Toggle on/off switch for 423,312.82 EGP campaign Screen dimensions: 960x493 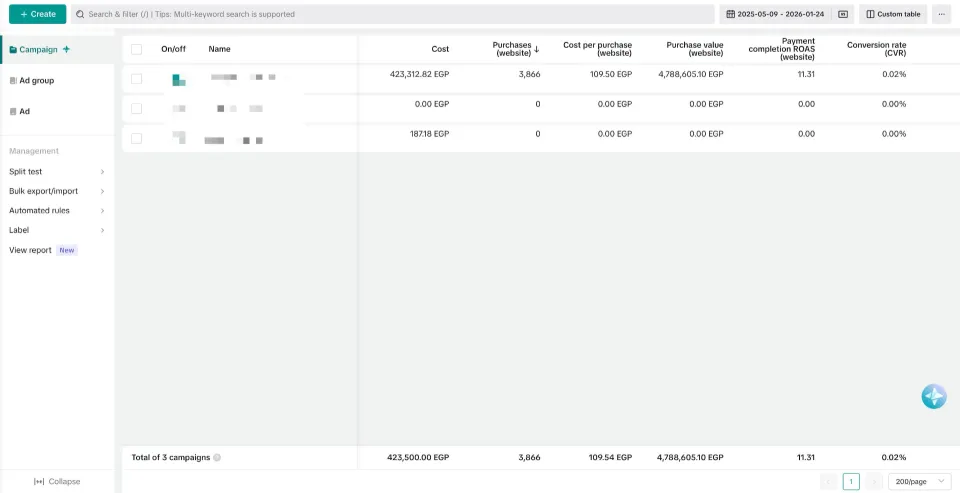point(179,79)
